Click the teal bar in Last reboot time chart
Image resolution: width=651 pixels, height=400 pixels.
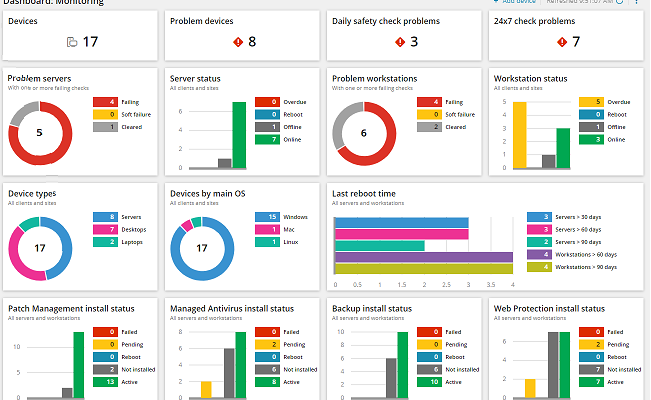[x=379, y=245]
